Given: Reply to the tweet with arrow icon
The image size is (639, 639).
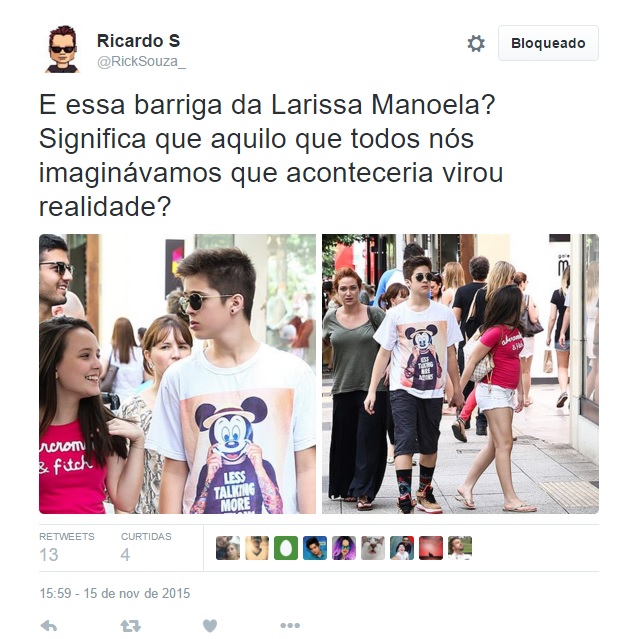Looking at the screenshot, I should click(x=49, y=626).
